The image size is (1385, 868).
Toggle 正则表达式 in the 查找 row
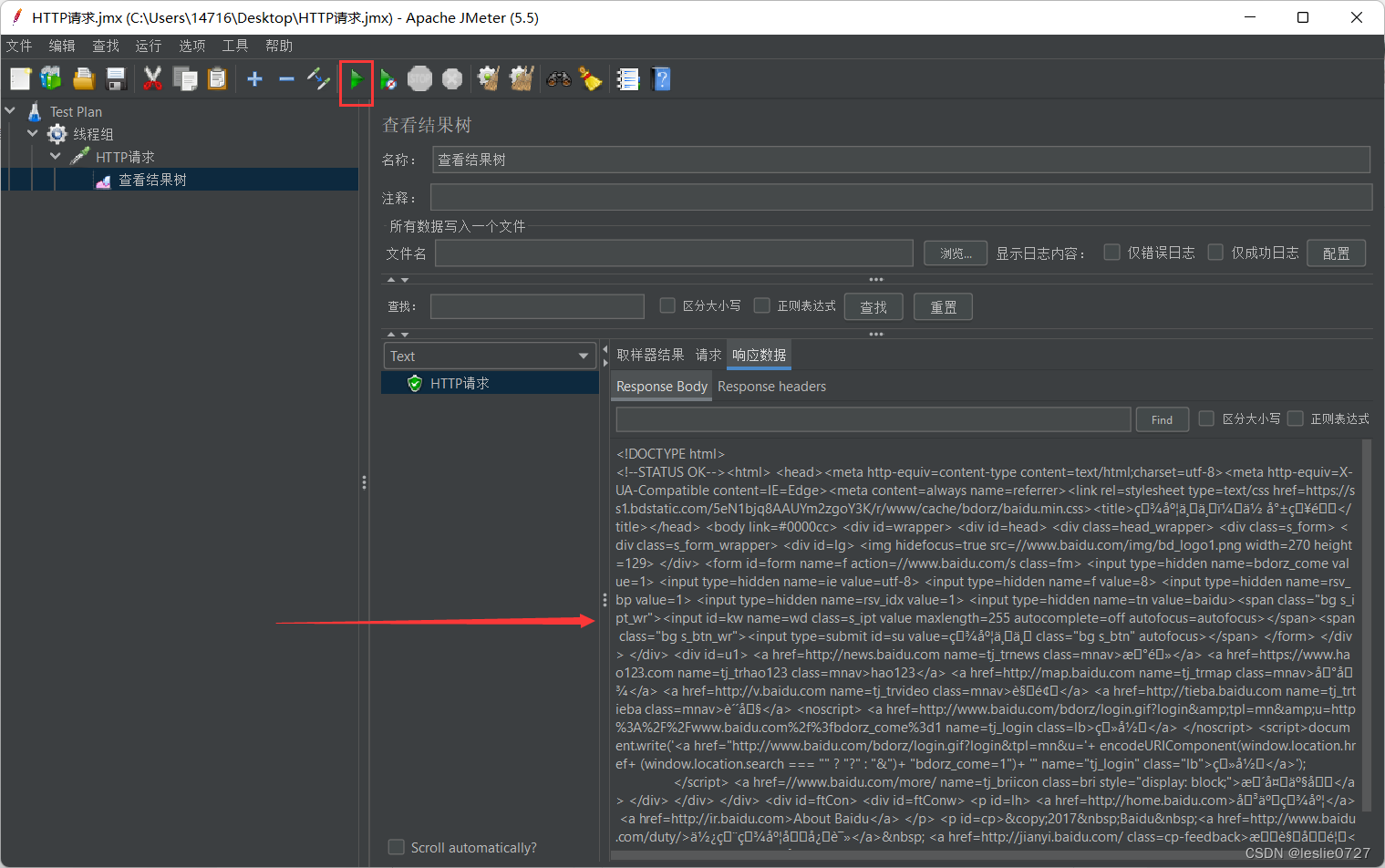coord(762,305)
